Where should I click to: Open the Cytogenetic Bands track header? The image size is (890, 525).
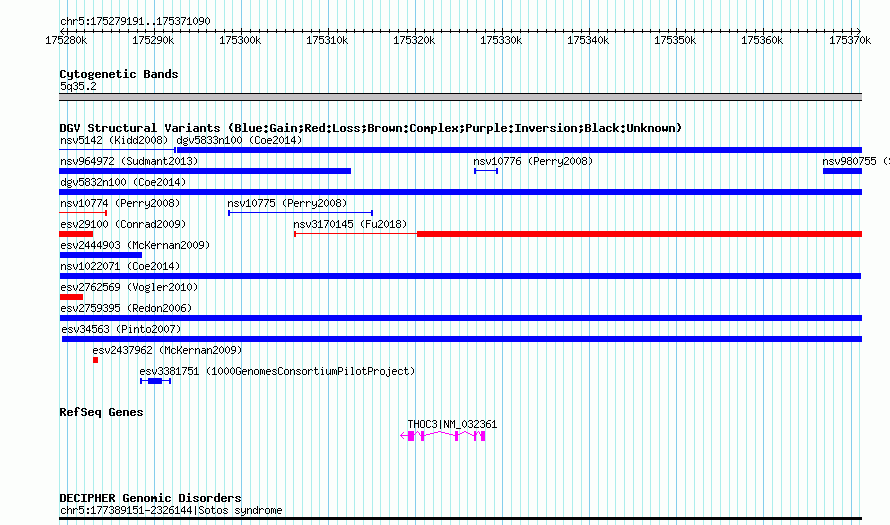[x=119, y=74]
